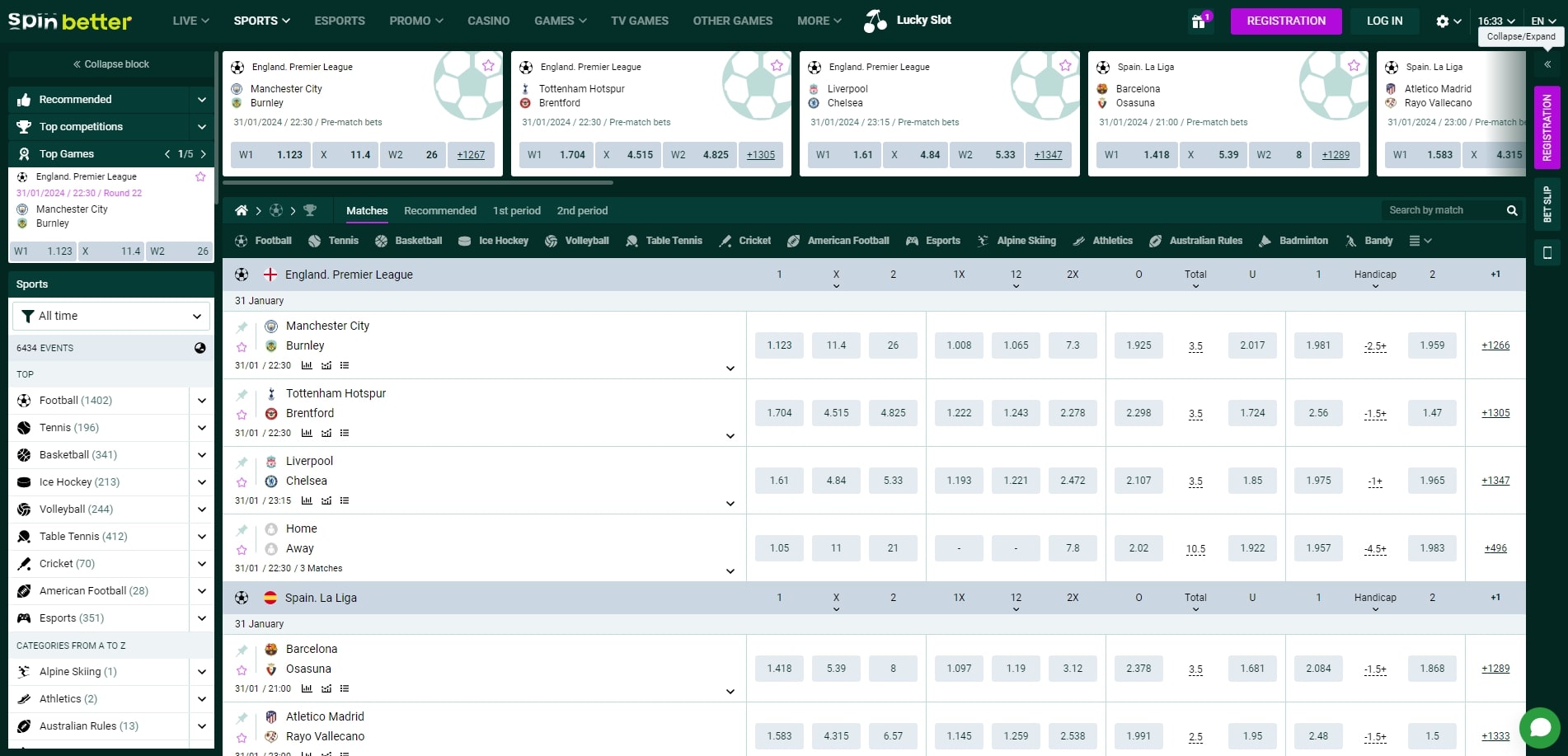Expand Barcelona vs Osasuna match markets
1568x756 pixels.
[x=730, y=692]
